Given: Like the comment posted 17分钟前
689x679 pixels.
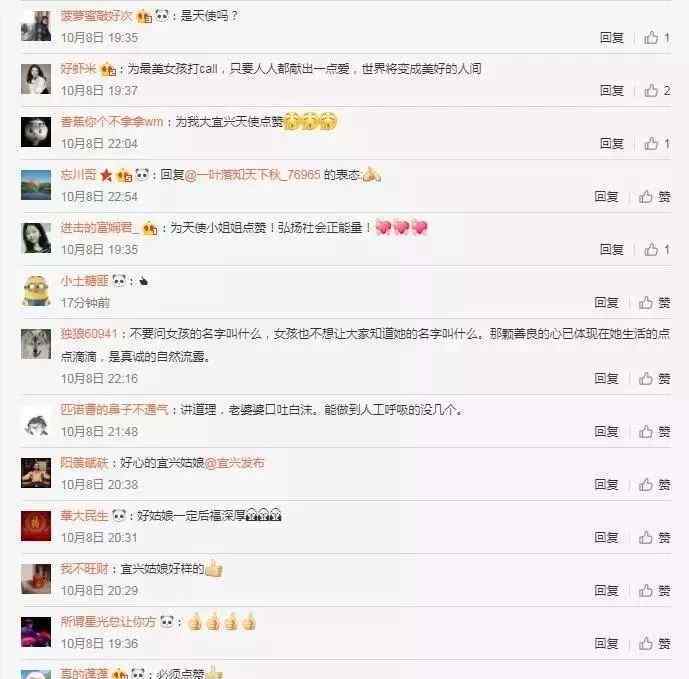Looking at the screenshot, I should point(654,302).
